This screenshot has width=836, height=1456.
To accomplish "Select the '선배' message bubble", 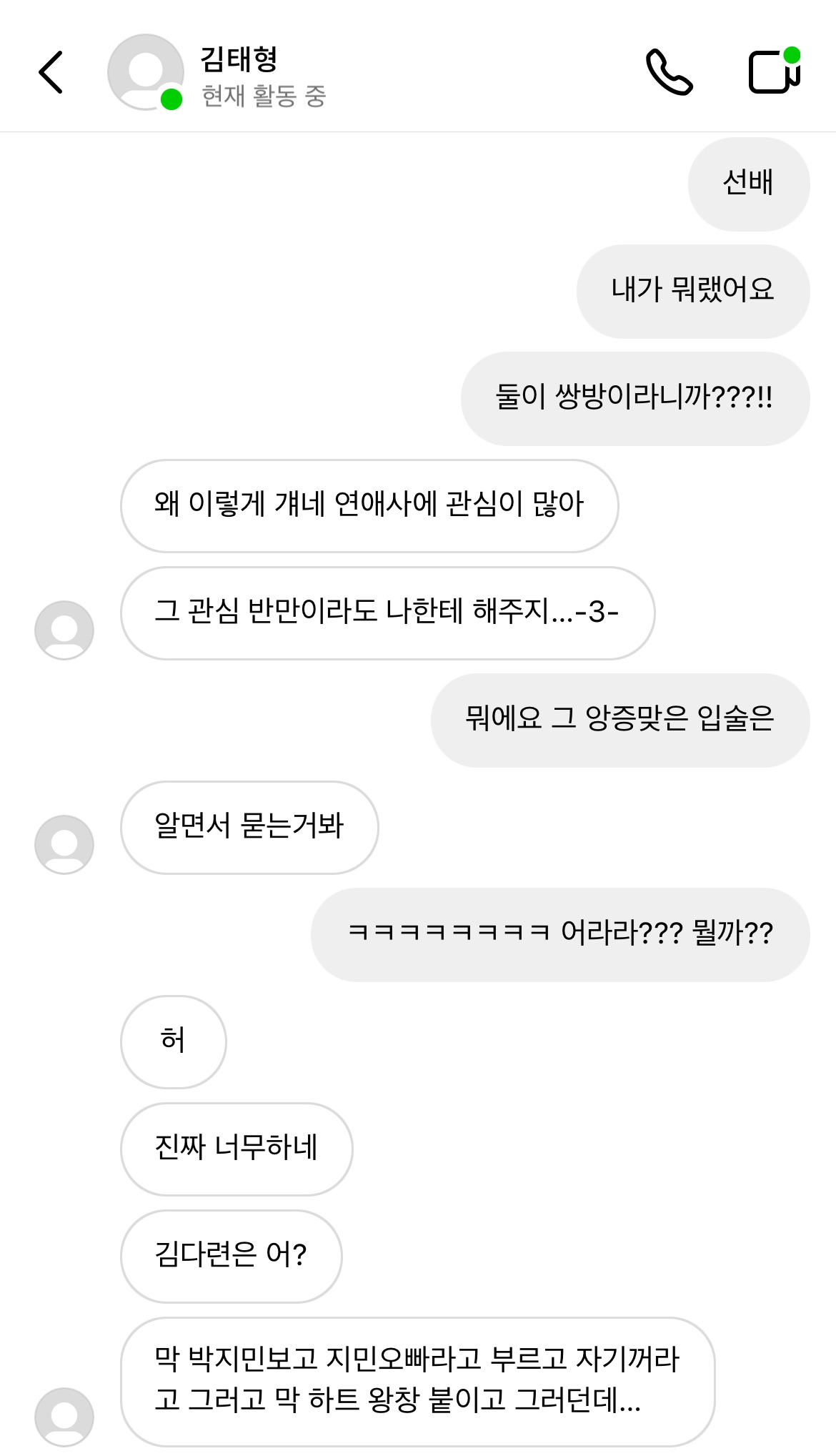I will (x=748, y=184).
